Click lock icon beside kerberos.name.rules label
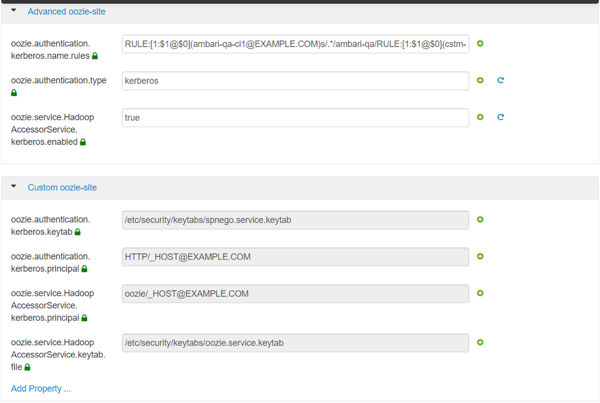The image size is (600, 403). pos(95,56)
